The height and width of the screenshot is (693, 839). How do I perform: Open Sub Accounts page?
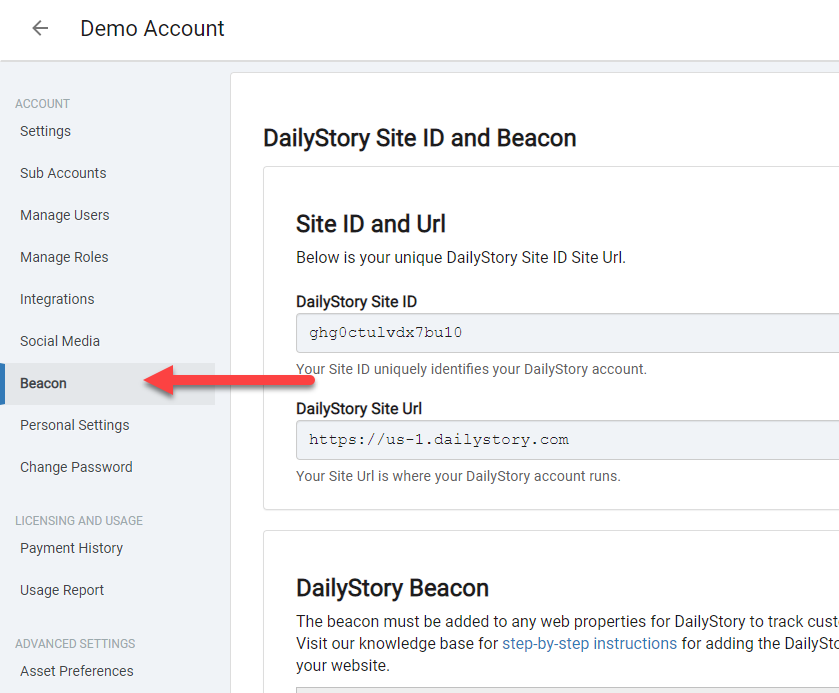(x=63, y=173)
